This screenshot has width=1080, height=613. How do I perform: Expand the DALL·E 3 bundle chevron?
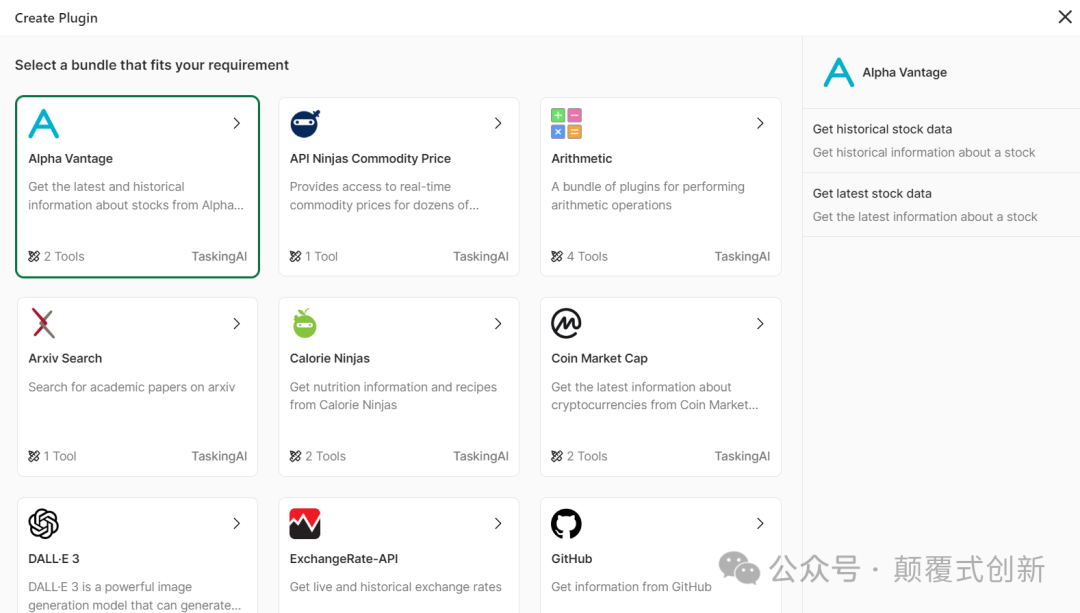click(x=237, y=523)
